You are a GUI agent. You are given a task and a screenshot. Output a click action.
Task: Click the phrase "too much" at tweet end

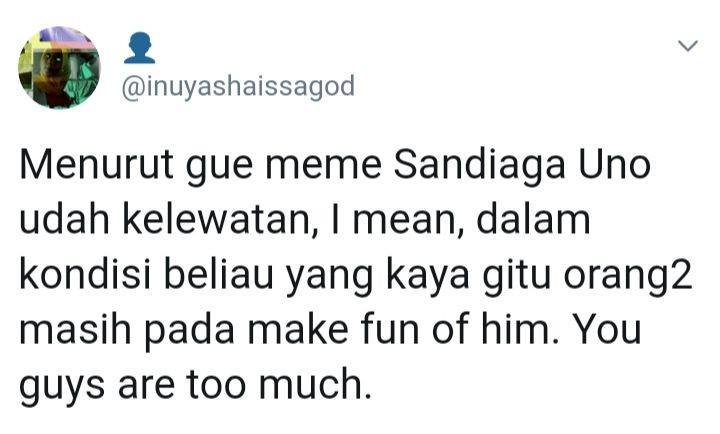pyautogui.click(x=278, y=384)
